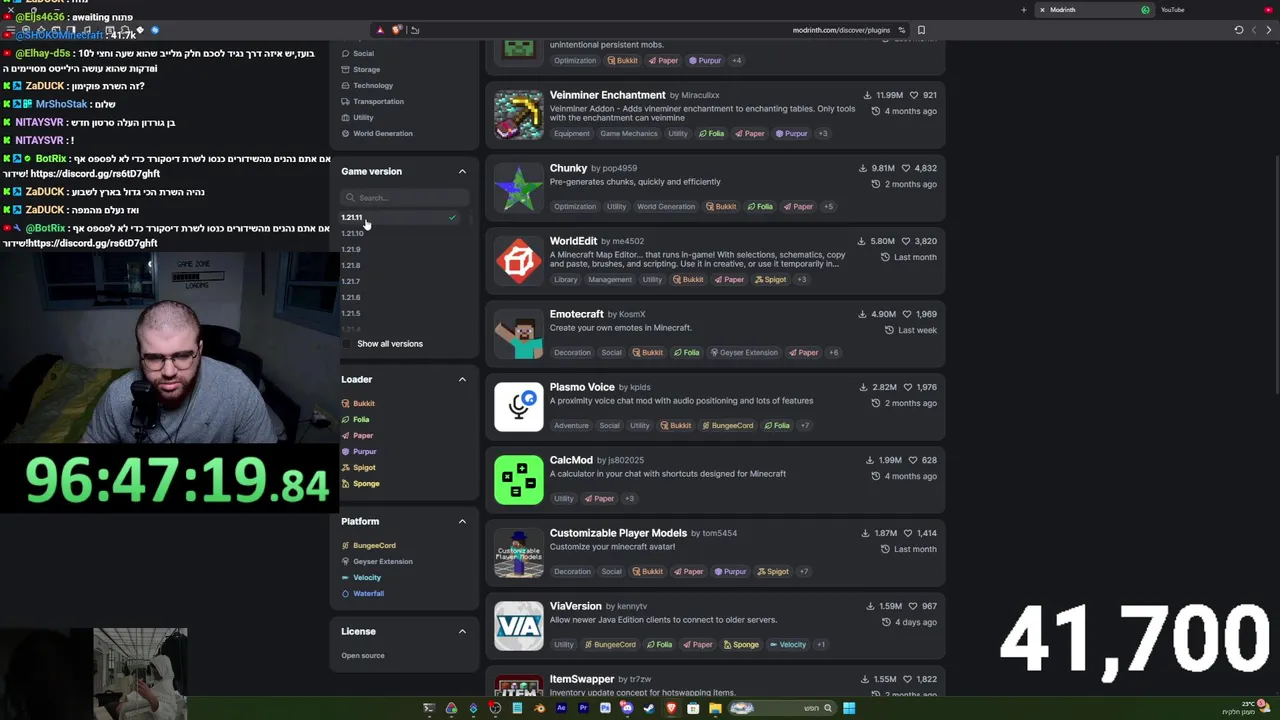1280x720 pixels.
Task: Enable the Bukkit loader filter
Action: point(358,403)
